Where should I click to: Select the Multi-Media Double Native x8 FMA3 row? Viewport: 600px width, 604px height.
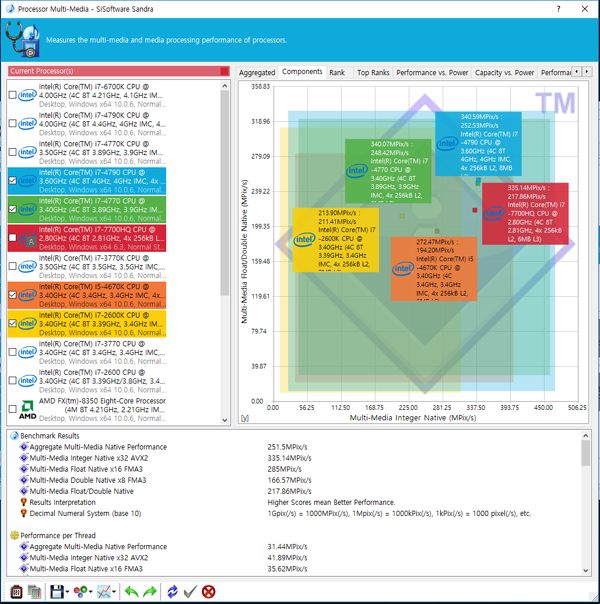coord(295,480)
